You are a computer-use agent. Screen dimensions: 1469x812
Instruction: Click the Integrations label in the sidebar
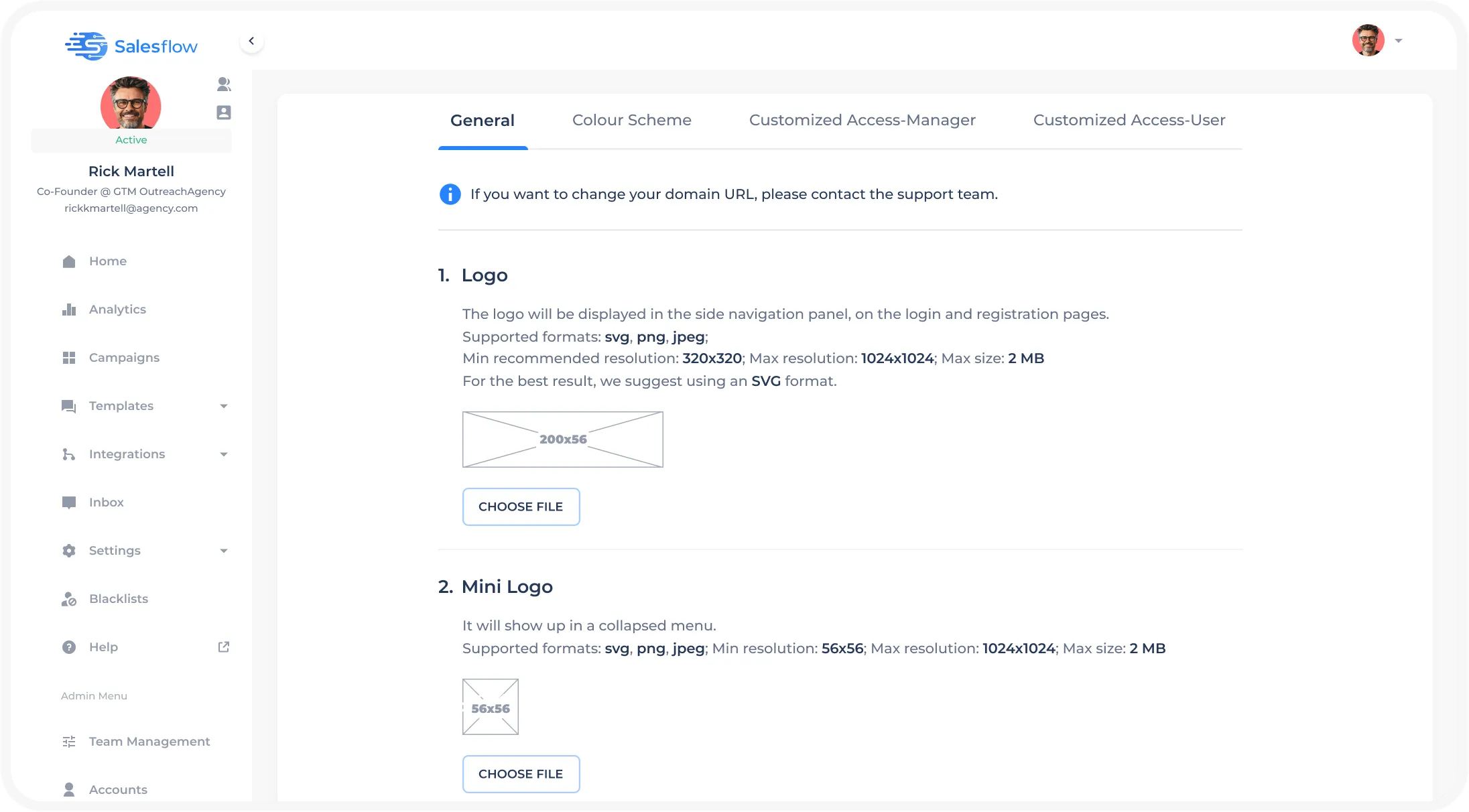127,454
